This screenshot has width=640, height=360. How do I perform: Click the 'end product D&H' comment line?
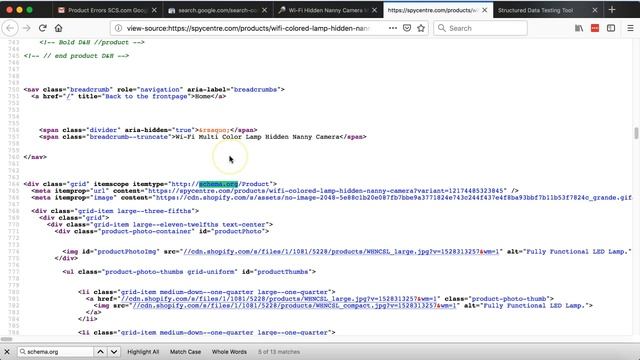[x=76, y=56]
